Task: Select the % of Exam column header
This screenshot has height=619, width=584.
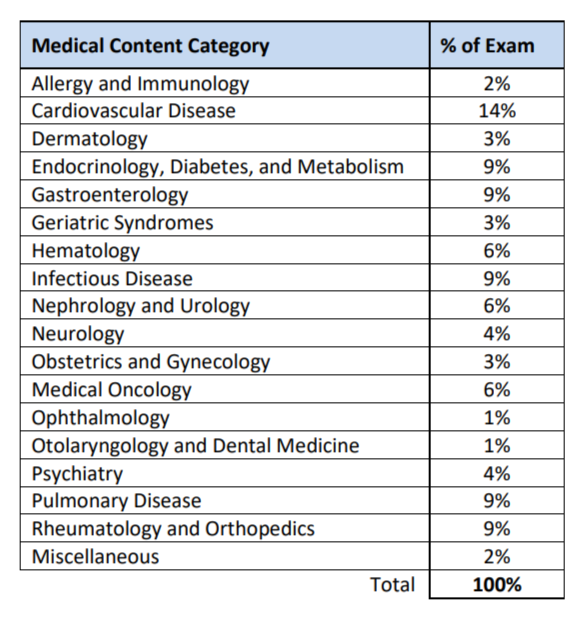Action: 497,45
